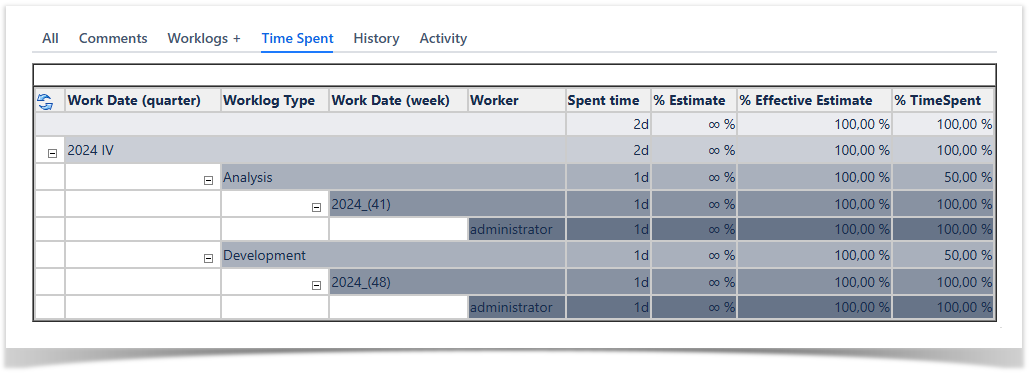
Task: Open the History tab
Action: pyautogui.click(x=376, y=38)
